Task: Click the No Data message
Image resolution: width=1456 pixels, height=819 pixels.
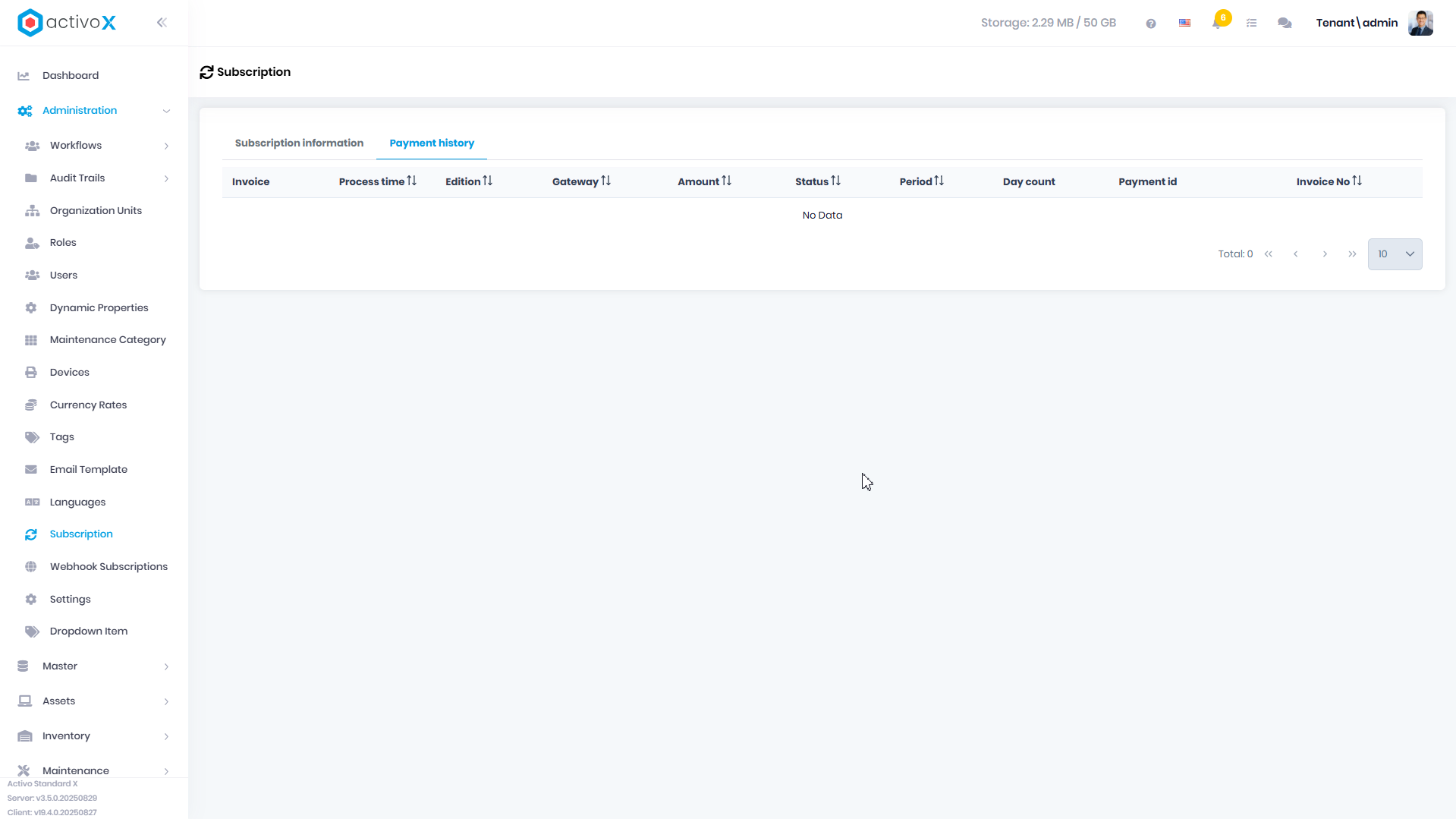Action: coord(822,216)
